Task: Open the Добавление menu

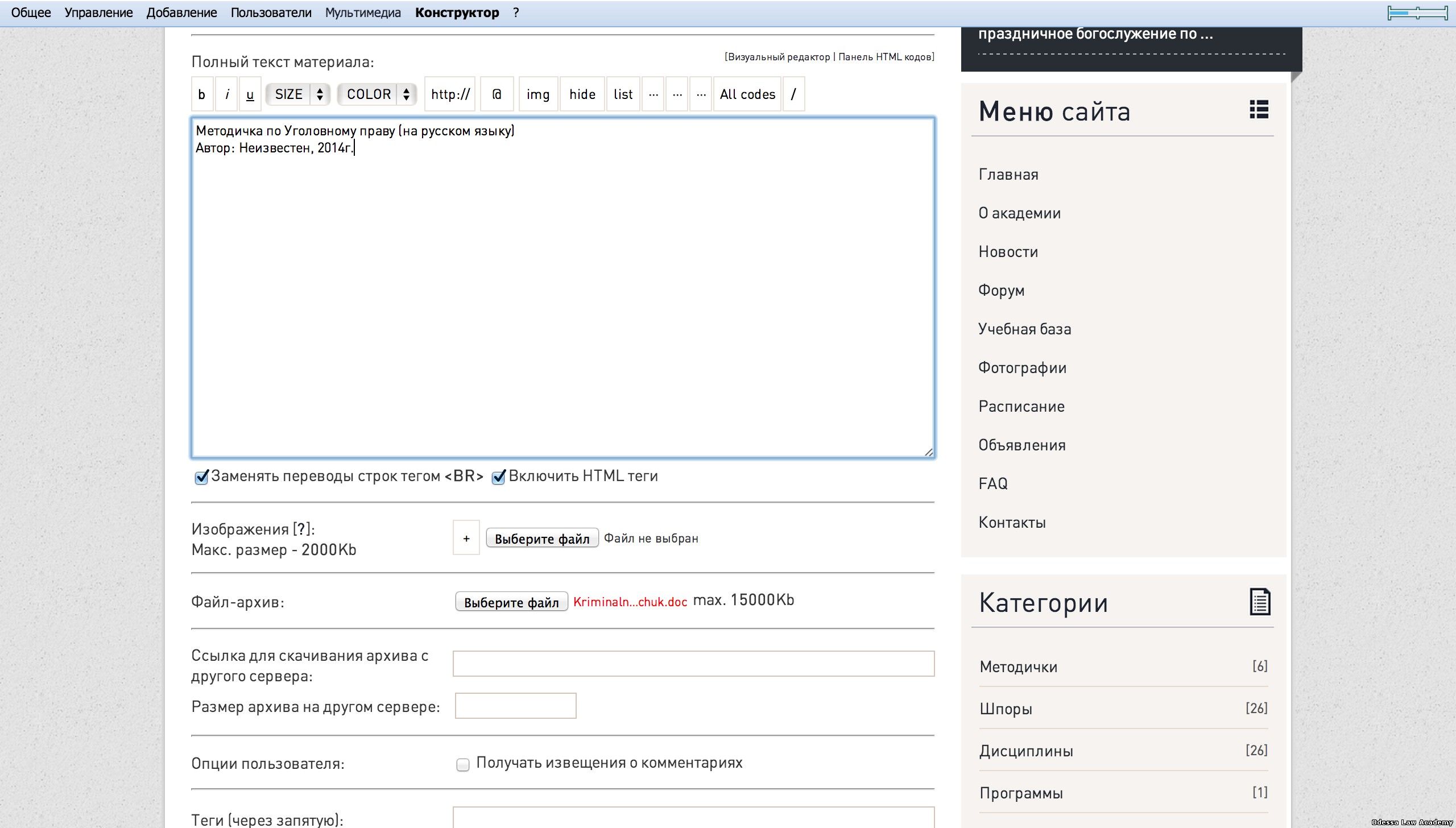Action: [181, 13]
